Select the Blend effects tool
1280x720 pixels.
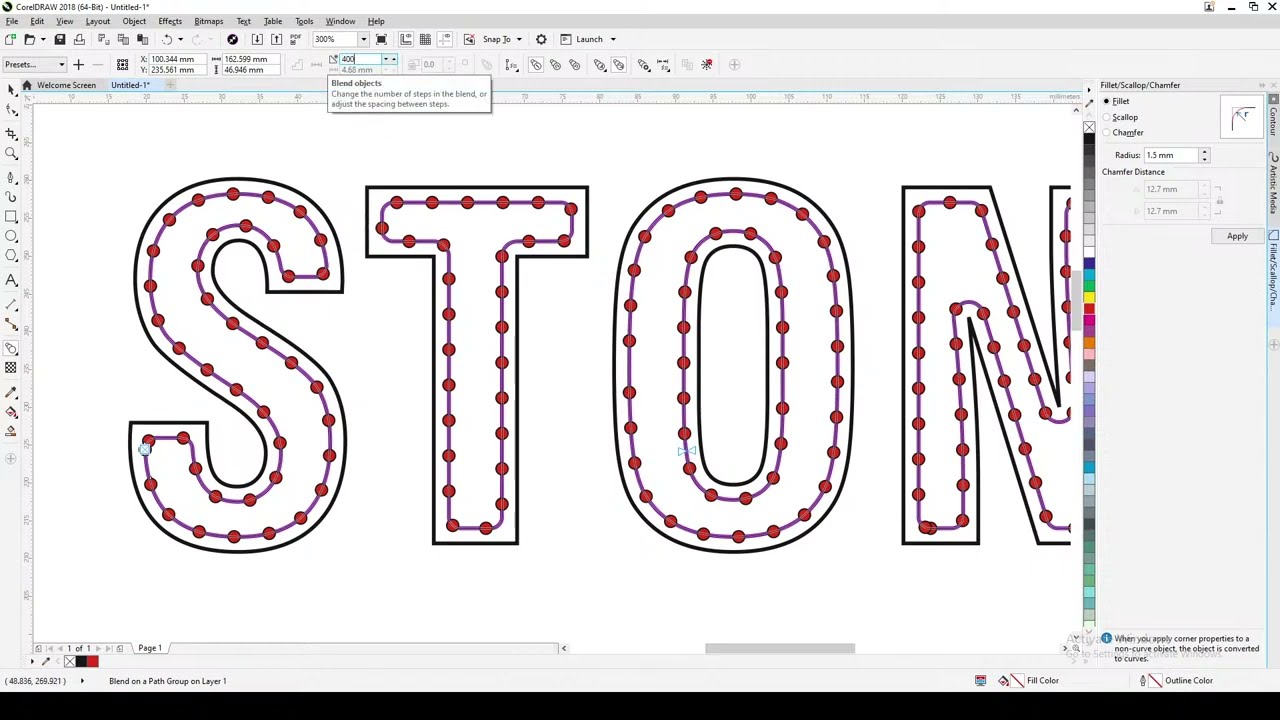(11, 348)
